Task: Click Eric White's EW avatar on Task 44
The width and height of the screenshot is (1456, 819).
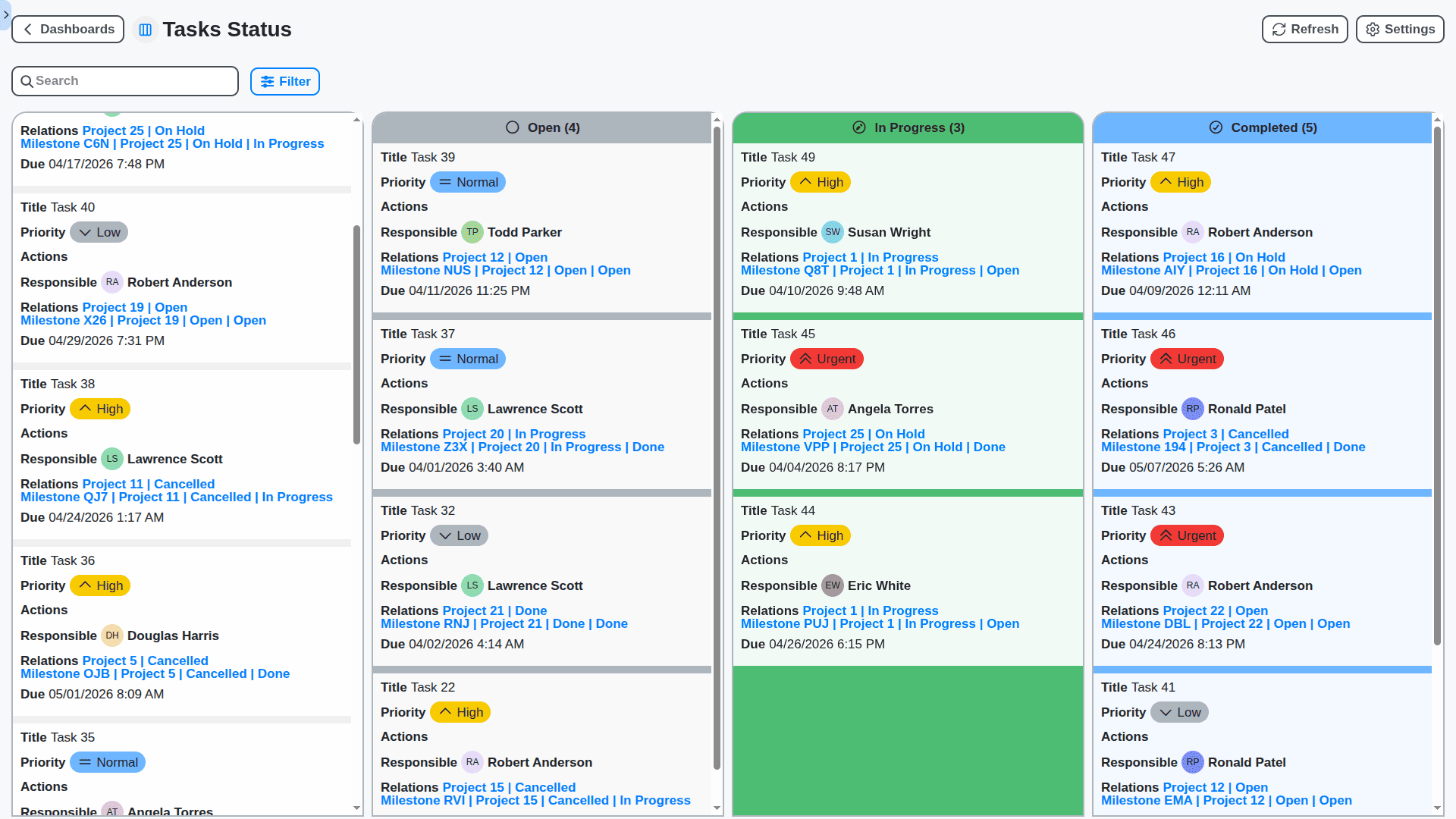Action: tap(833, 585)
